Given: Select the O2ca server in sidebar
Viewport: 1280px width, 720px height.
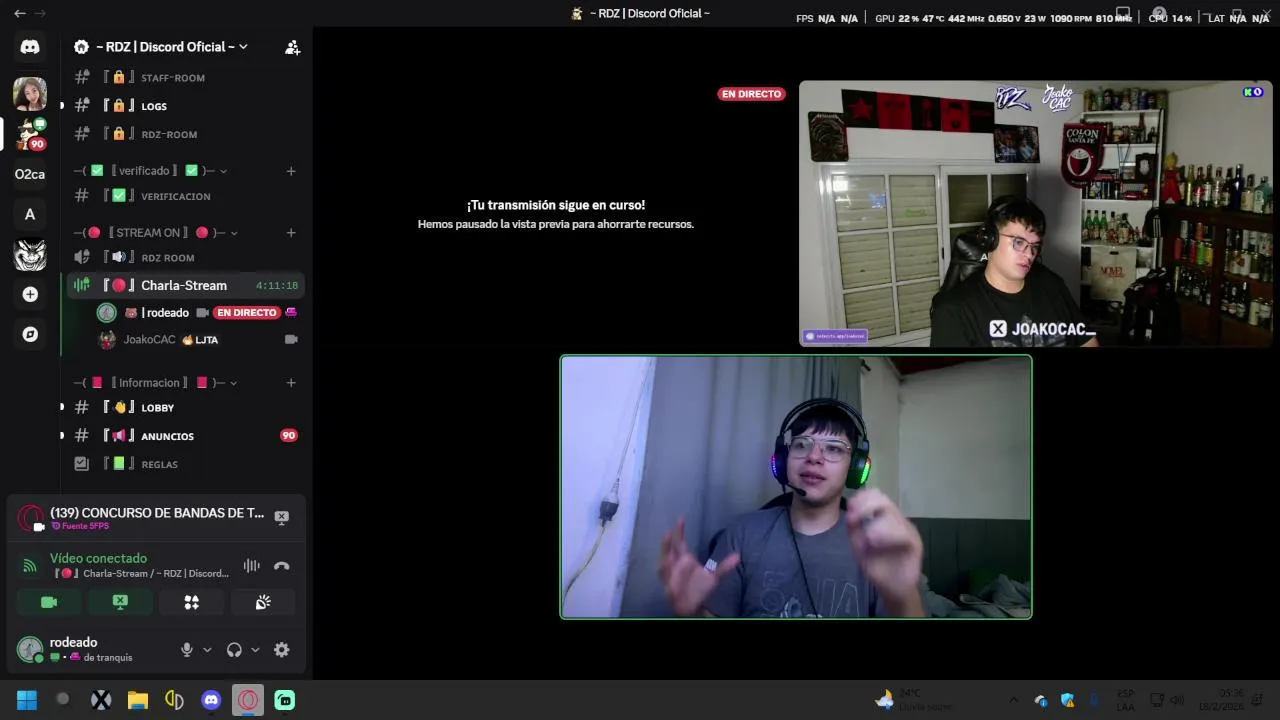Looking at the screenshot, I should click(x=30, y=174).
